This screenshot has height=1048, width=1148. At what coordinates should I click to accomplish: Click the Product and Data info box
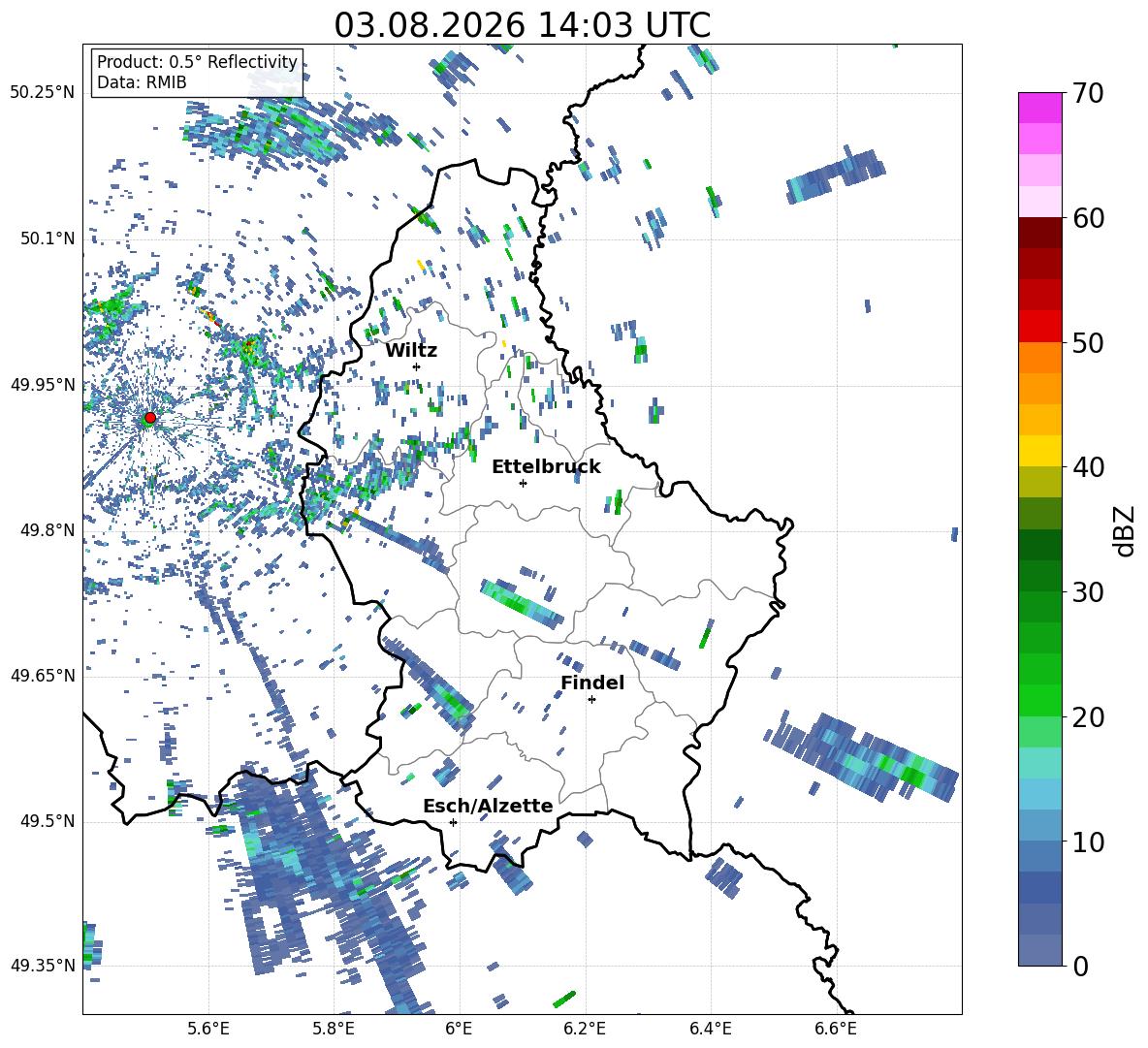[197, 72]
